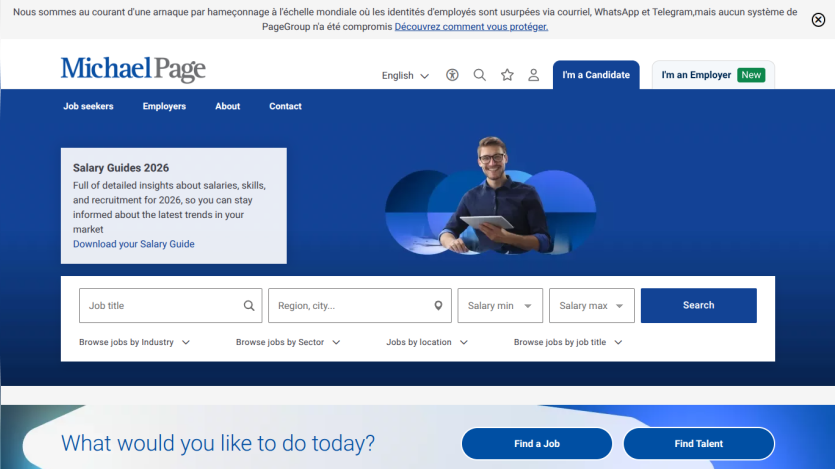The width and height of the screenshot is (835, 469).
Task: Open the Employers menu
Action: [164, 106]
